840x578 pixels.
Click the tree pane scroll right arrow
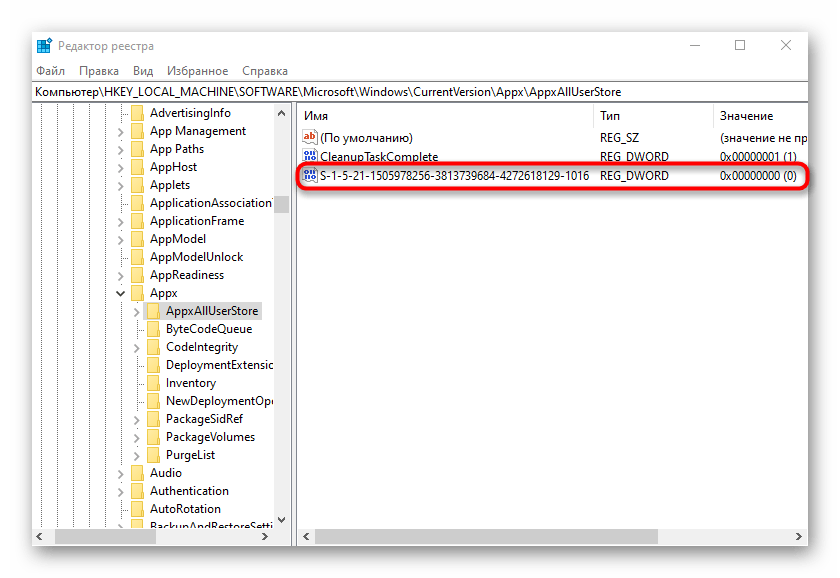[x=265, y=536]
